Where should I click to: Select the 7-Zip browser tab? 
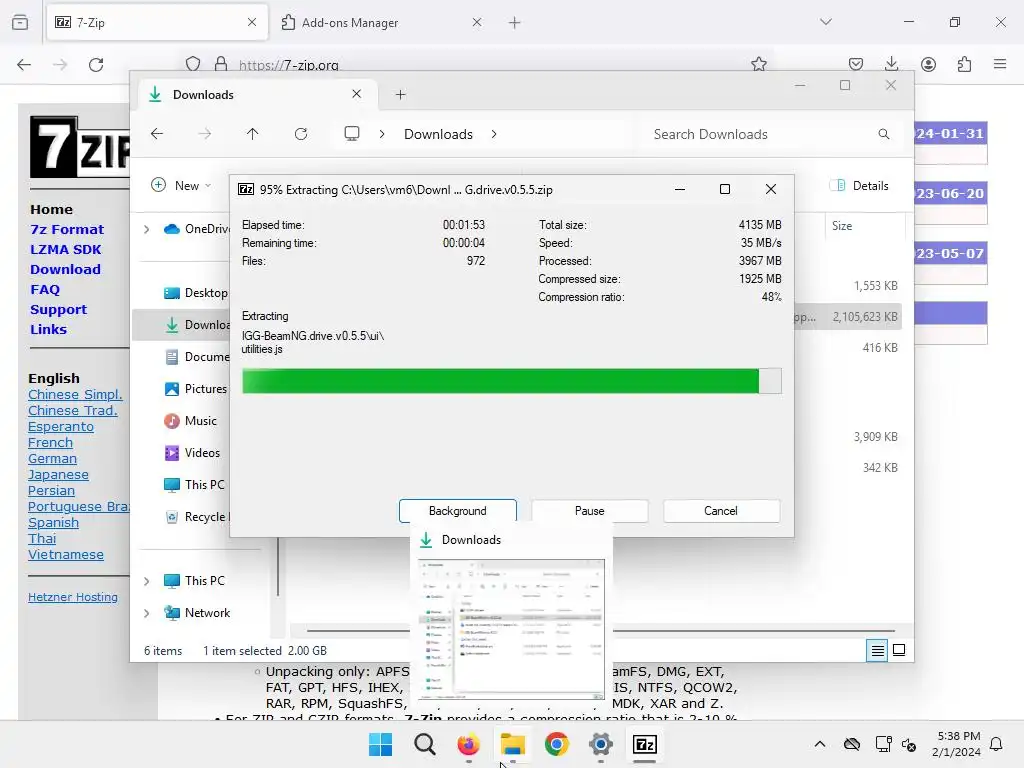(x=157, y=22)
